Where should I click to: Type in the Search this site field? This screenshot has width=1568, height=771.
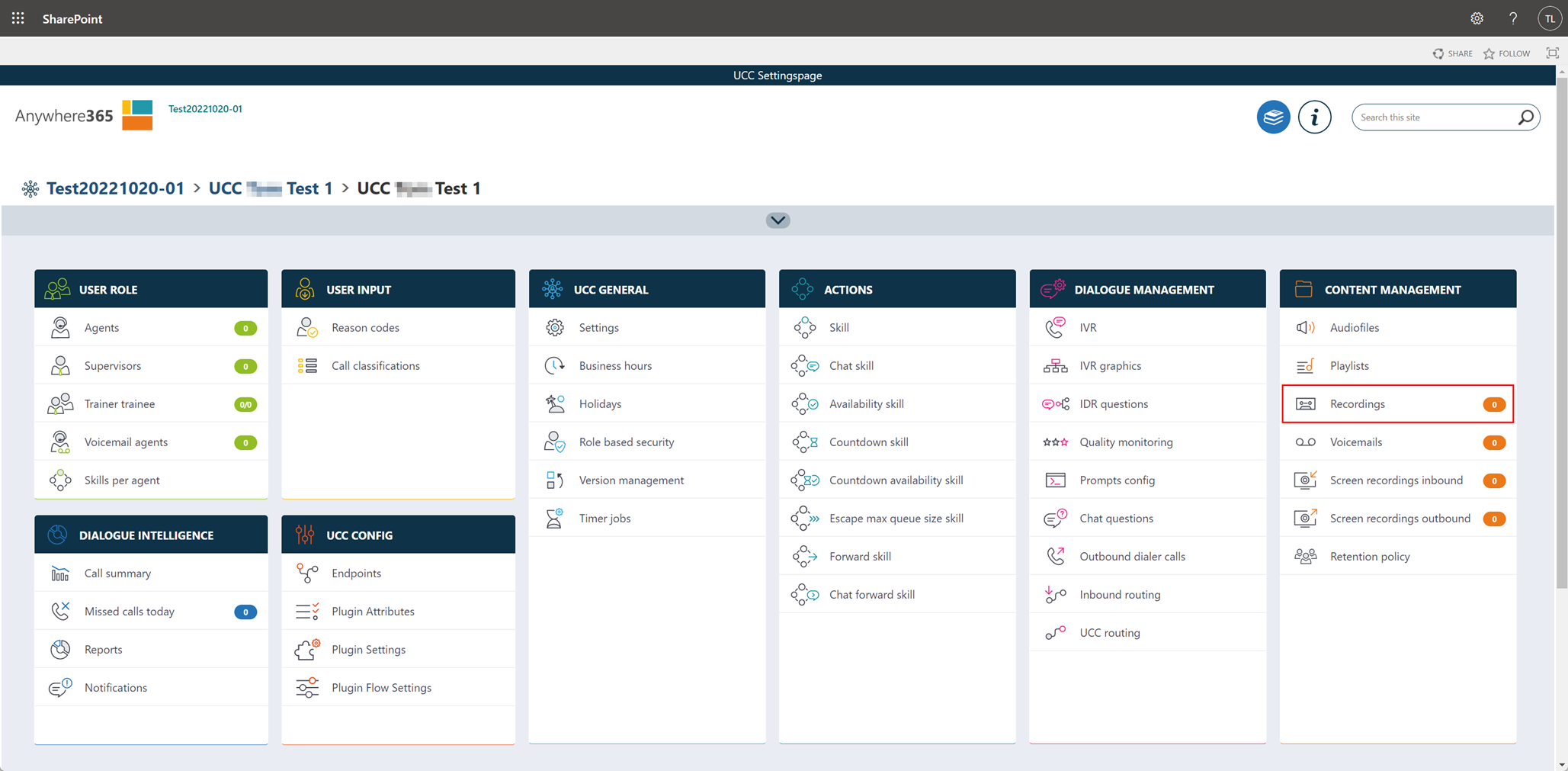pyautogui.click(x=1433, y=117)
